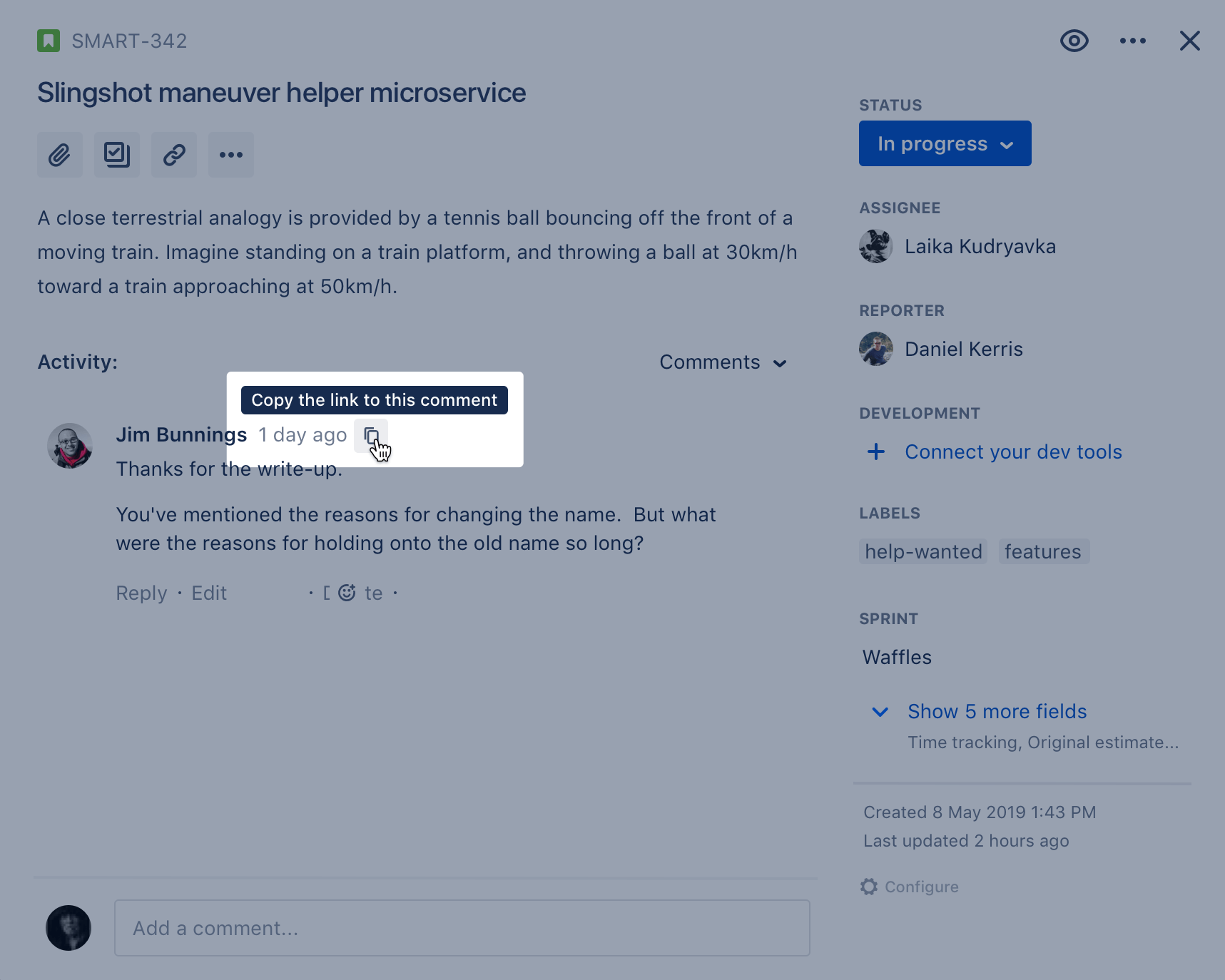Open the Comments activity filter dropdown
The width and height of the screenshot is (1225, 980).
722,362
